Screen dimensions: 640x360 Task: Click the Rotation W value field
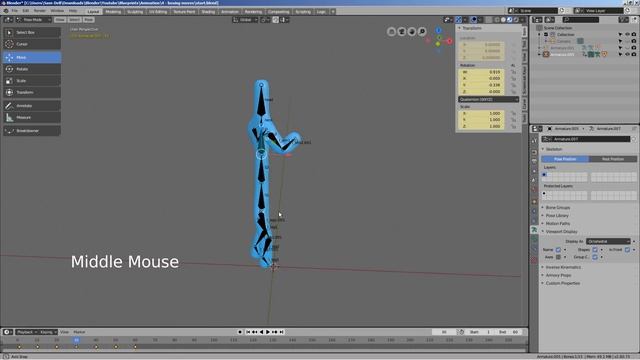(481, 72)
